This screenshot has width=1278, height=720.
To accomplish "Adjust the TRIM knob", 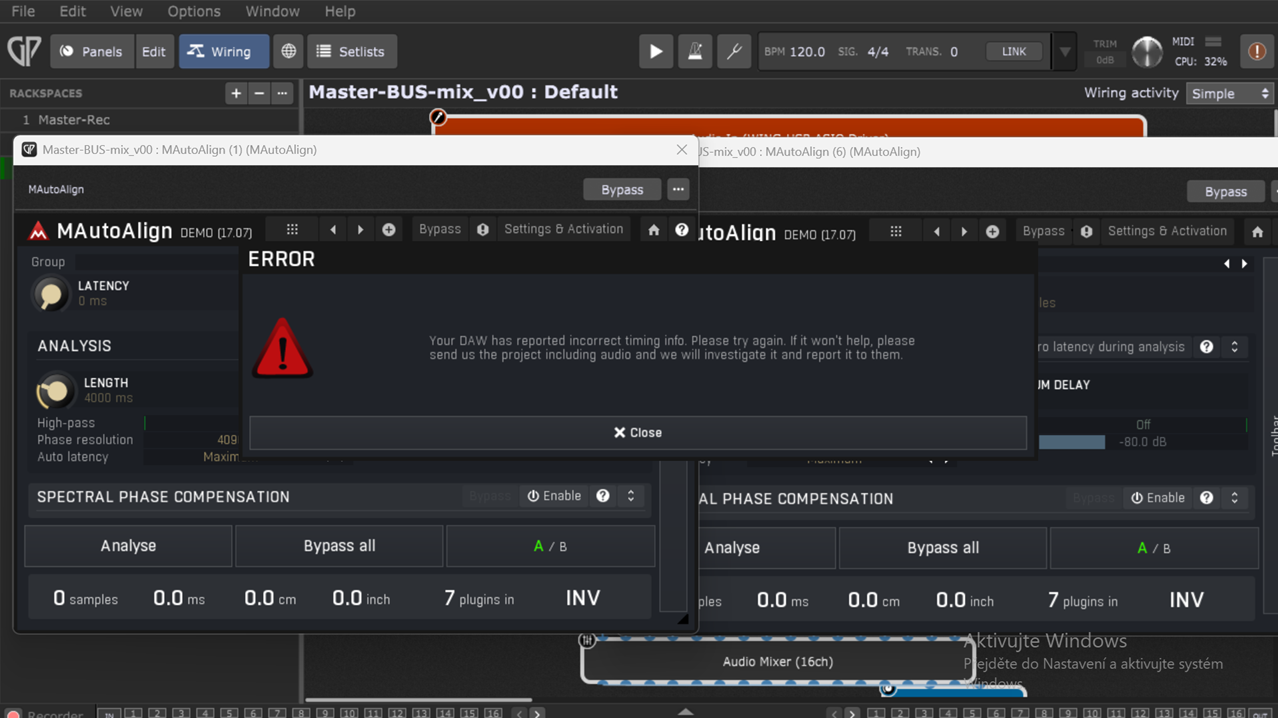I will 1146,52.
